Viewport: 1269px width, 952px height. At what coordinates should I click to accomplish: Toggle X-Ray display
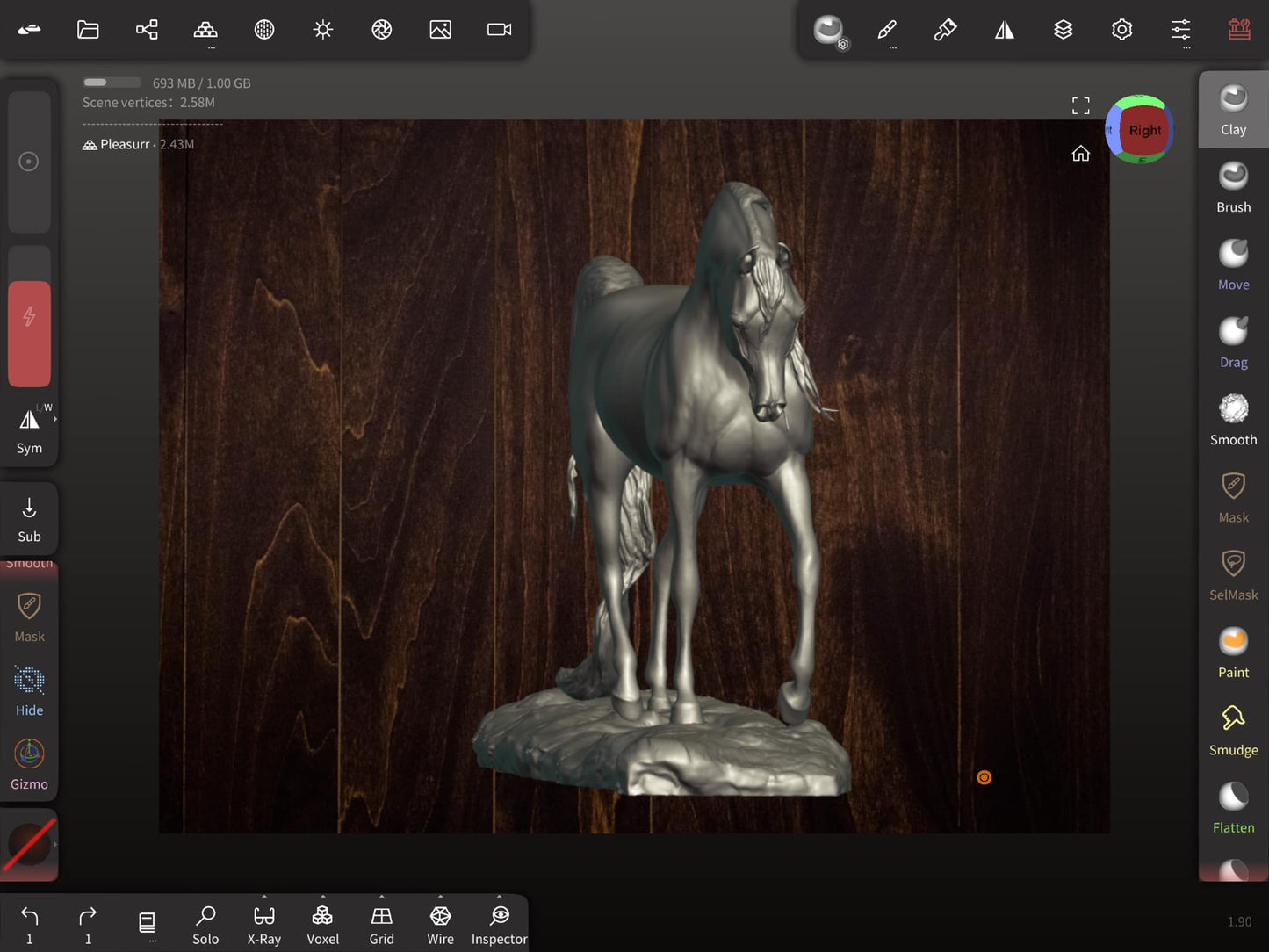pos(263,926)
